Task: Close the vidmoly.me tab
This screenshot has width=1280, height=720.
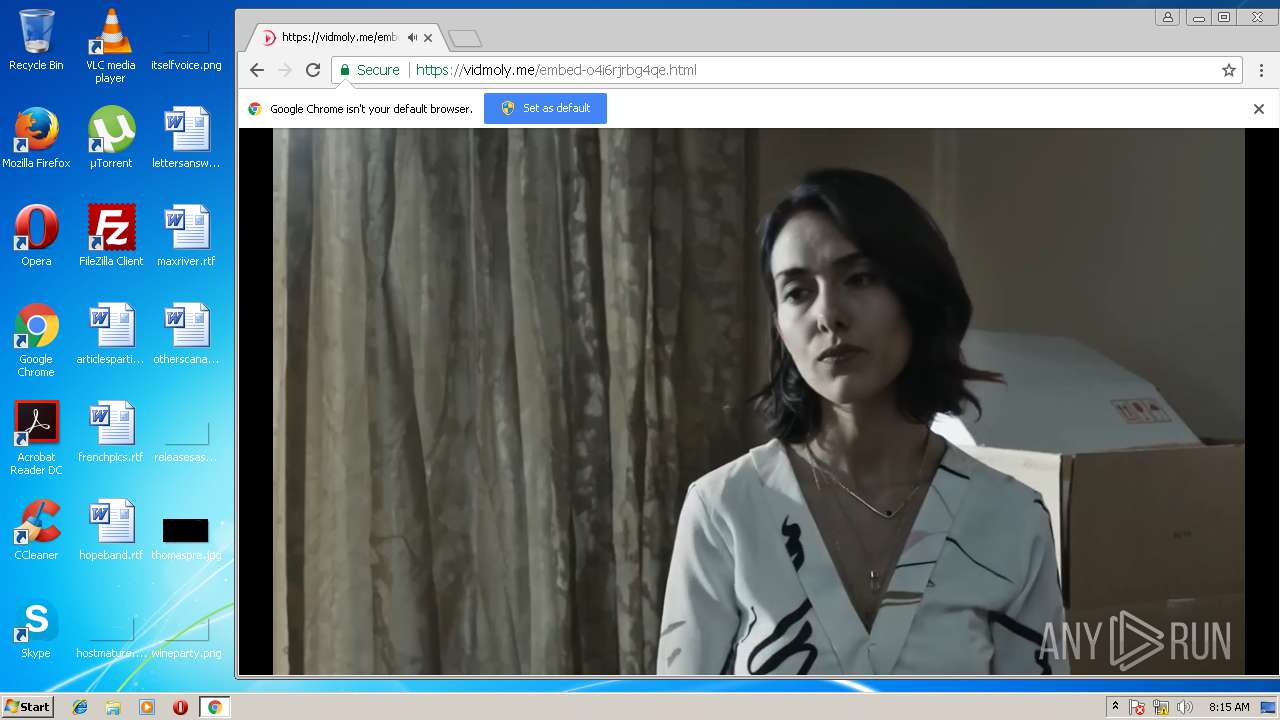Action: click(428, 38)
